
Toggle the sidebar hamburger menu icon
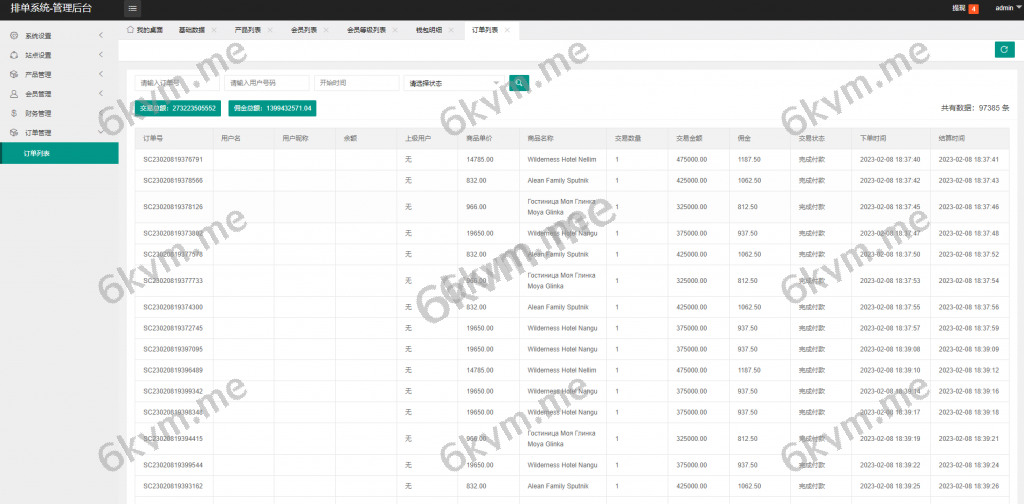(133, 8)
